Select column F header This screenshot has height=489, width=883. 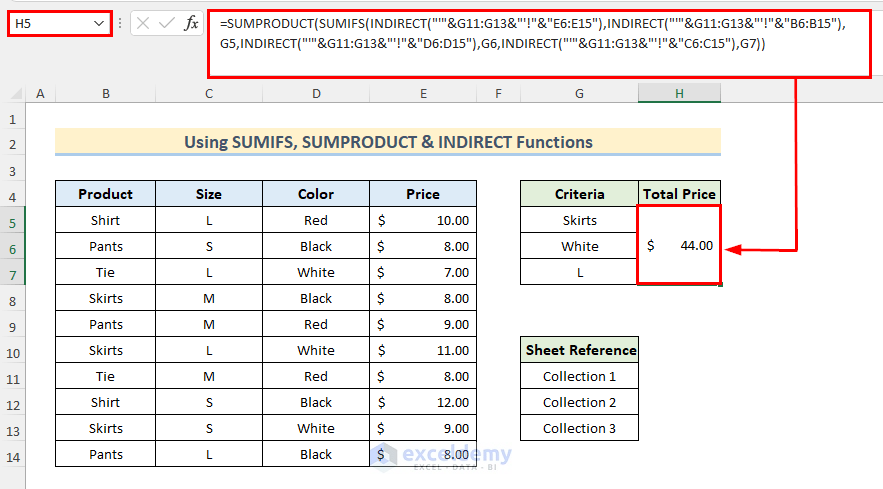tap(498, 94)
